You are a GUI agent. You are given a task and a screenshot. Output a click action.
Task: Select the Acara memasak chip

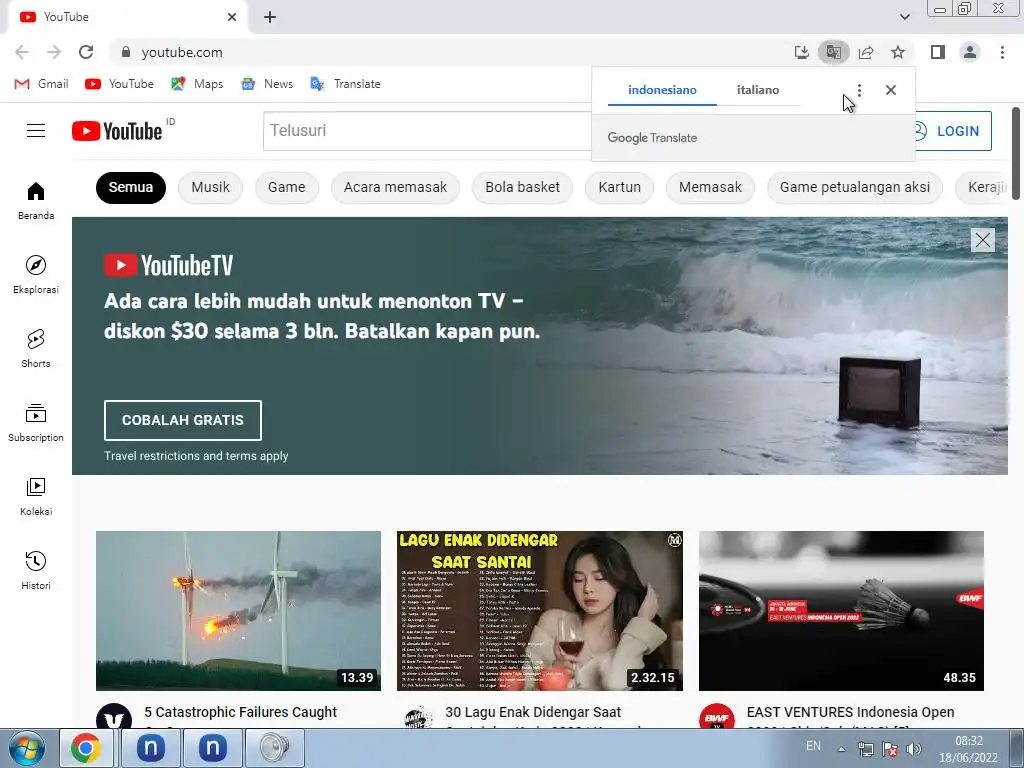coord(396,187)
